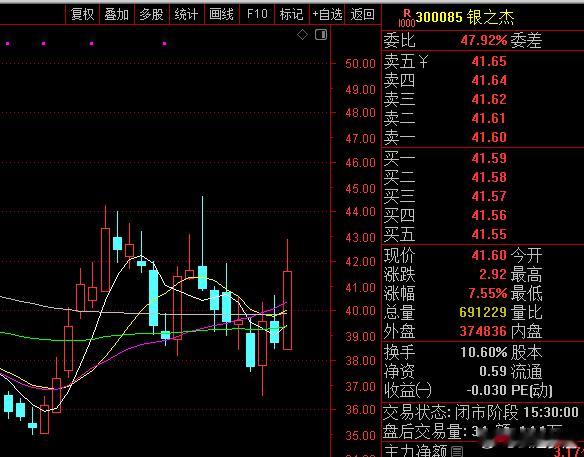Click the small icon beside 主力净额
This screenshot has height=457, width=584.
(x=457, y=451)
